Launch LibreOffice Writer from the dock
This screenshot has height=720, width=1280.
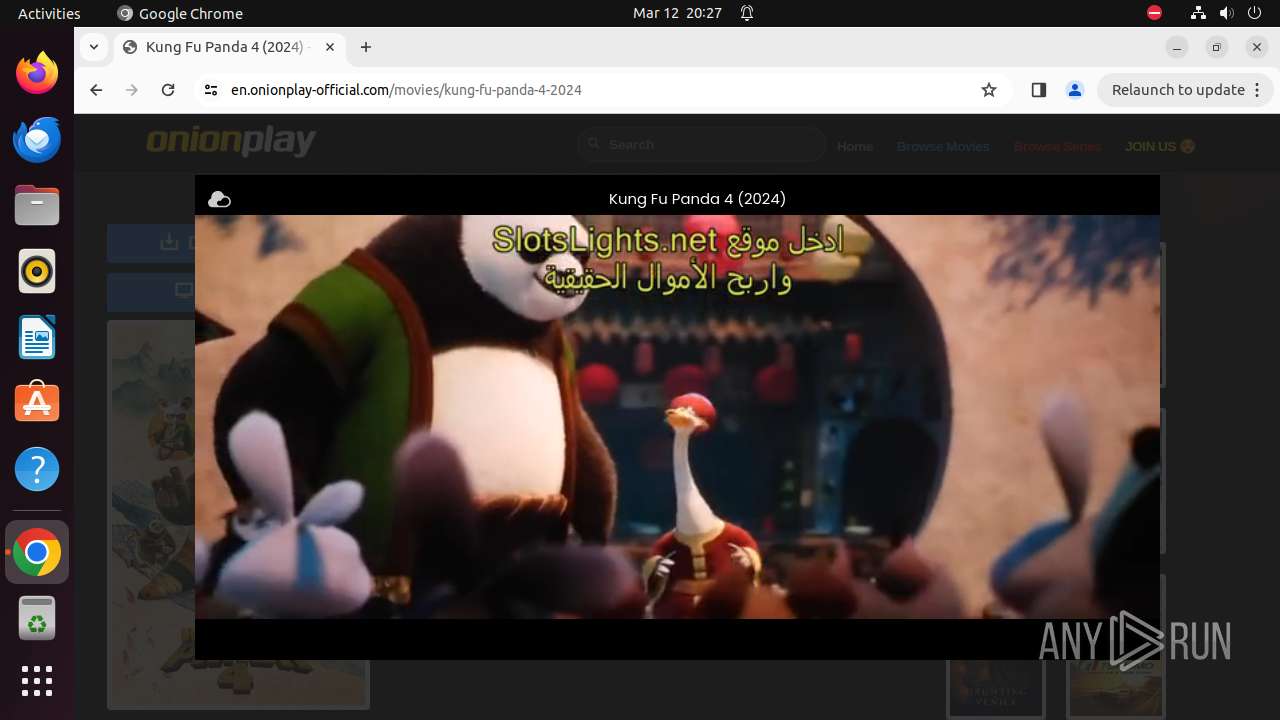37,337
